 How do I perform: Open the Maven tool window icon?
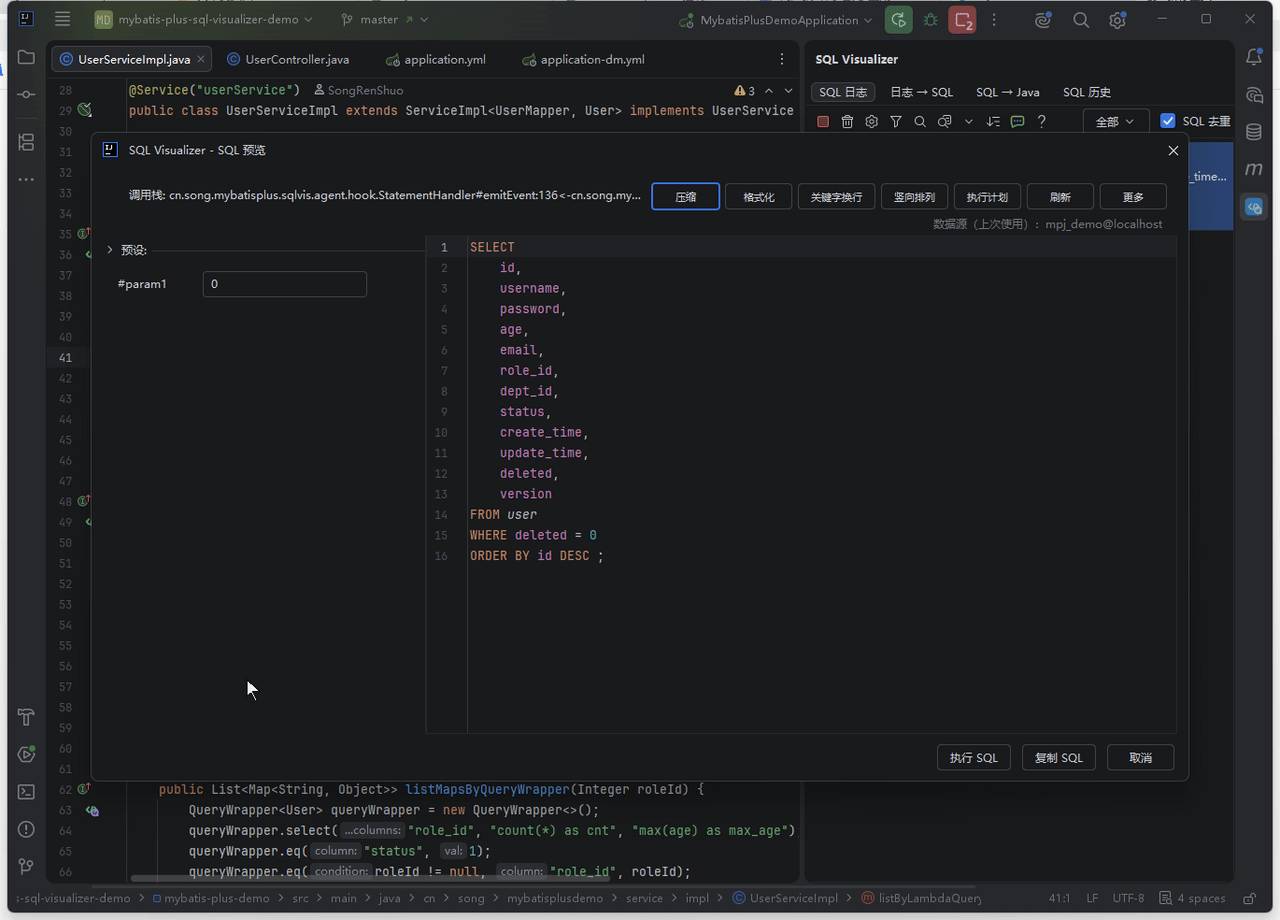(x=1254, y=169)
